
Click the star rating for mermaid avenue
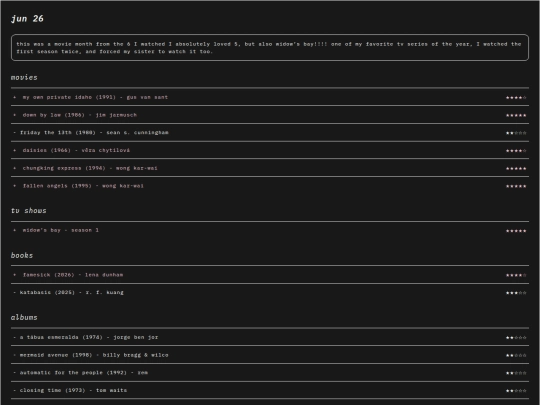coord(516,355)
